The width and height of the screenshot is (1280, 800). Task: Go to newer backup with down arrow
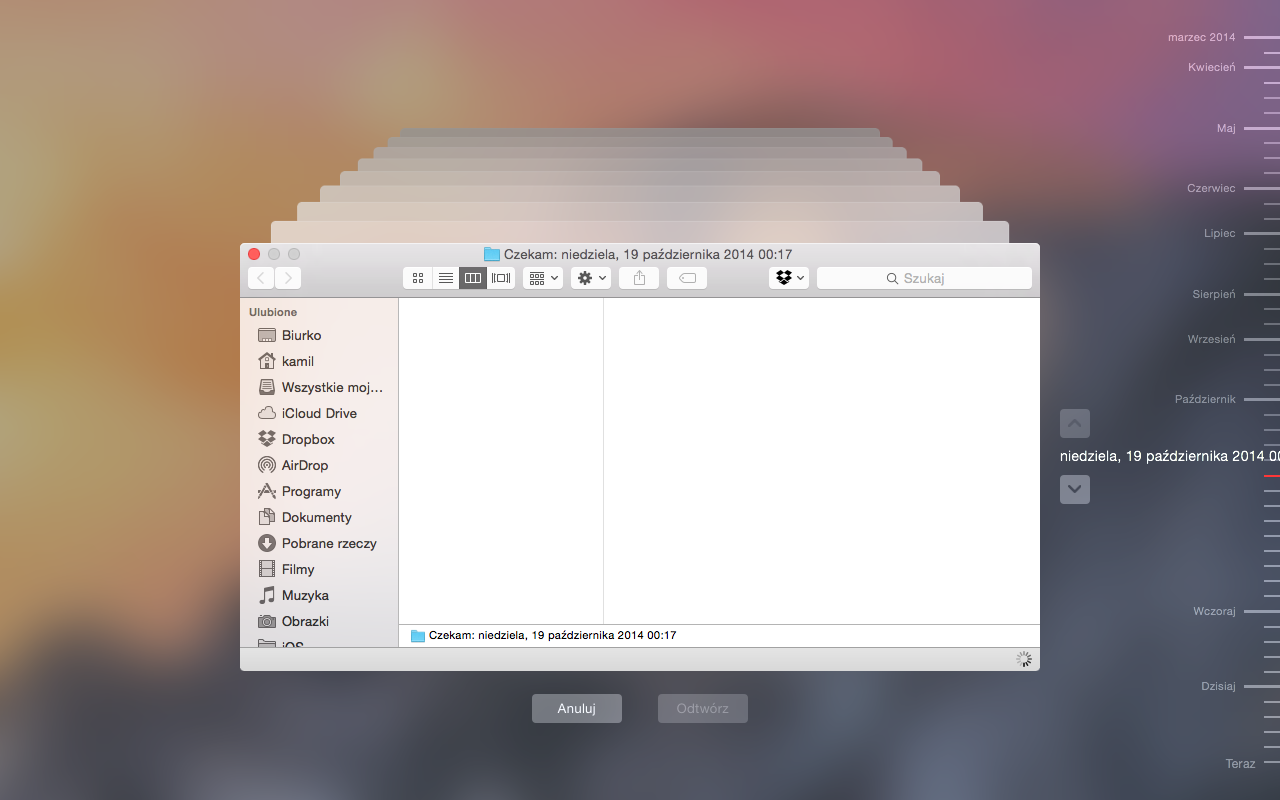pos(1075,489)
